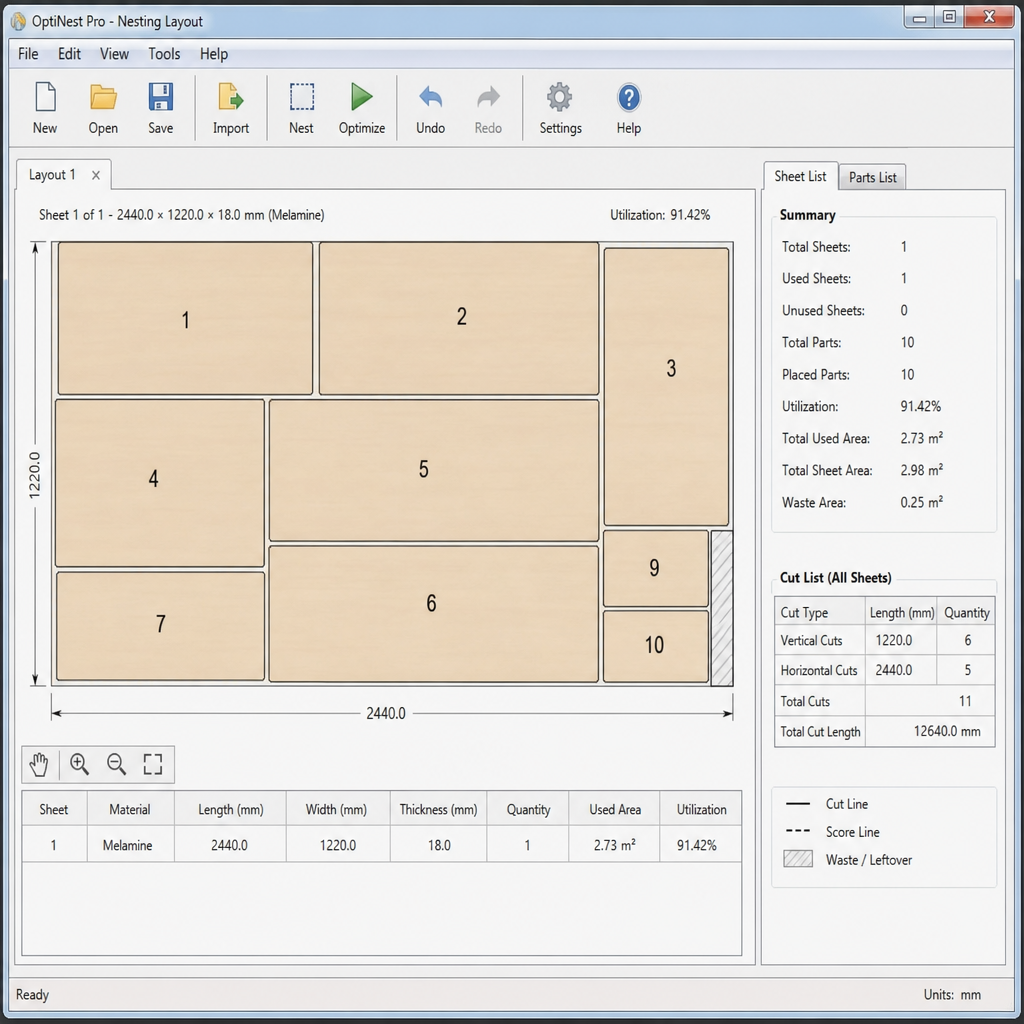
Task: Click the Placed Parts value 10
Action: tap(907, 374)
